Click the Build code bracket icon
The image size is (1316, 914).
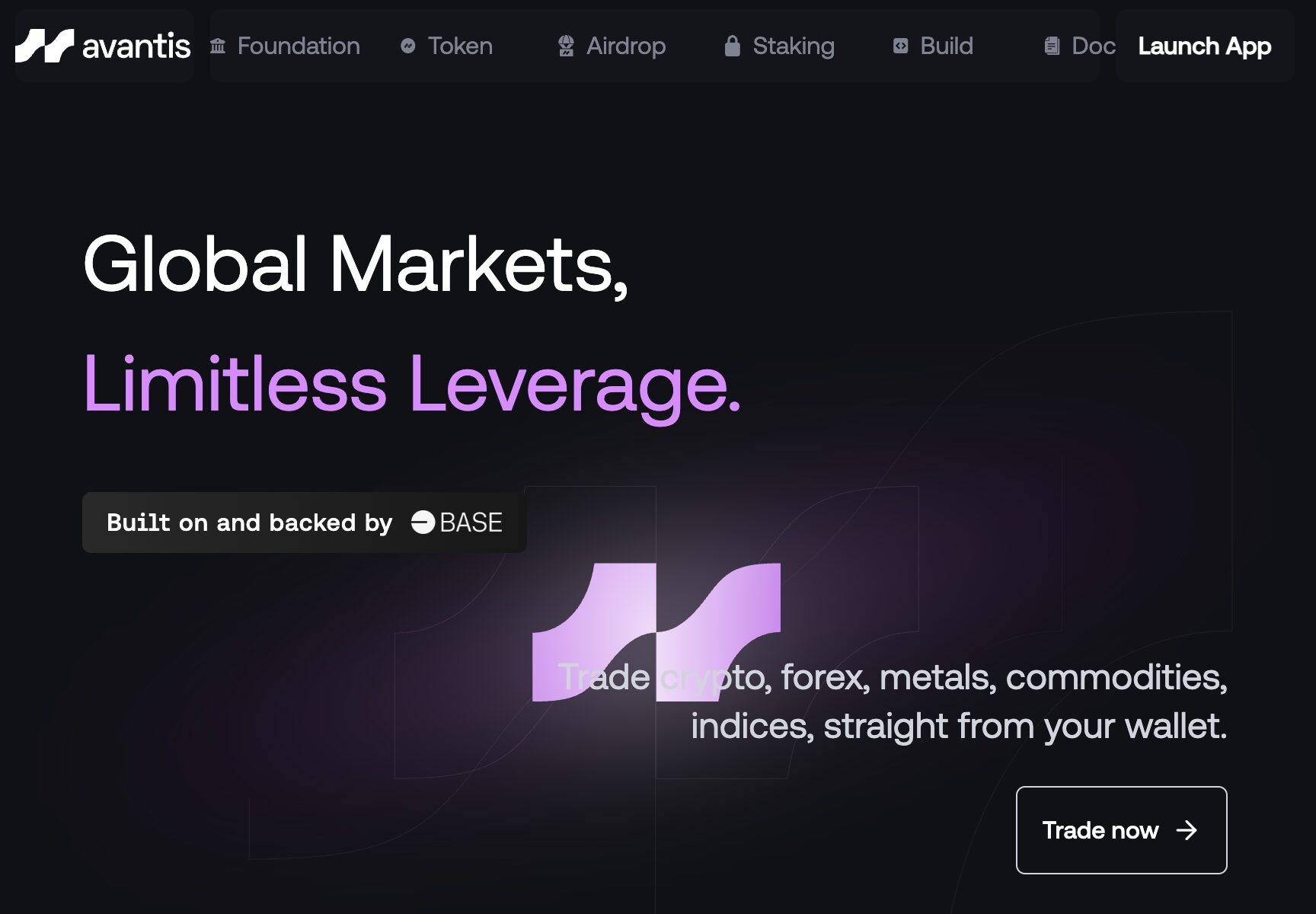click(900, 46)
